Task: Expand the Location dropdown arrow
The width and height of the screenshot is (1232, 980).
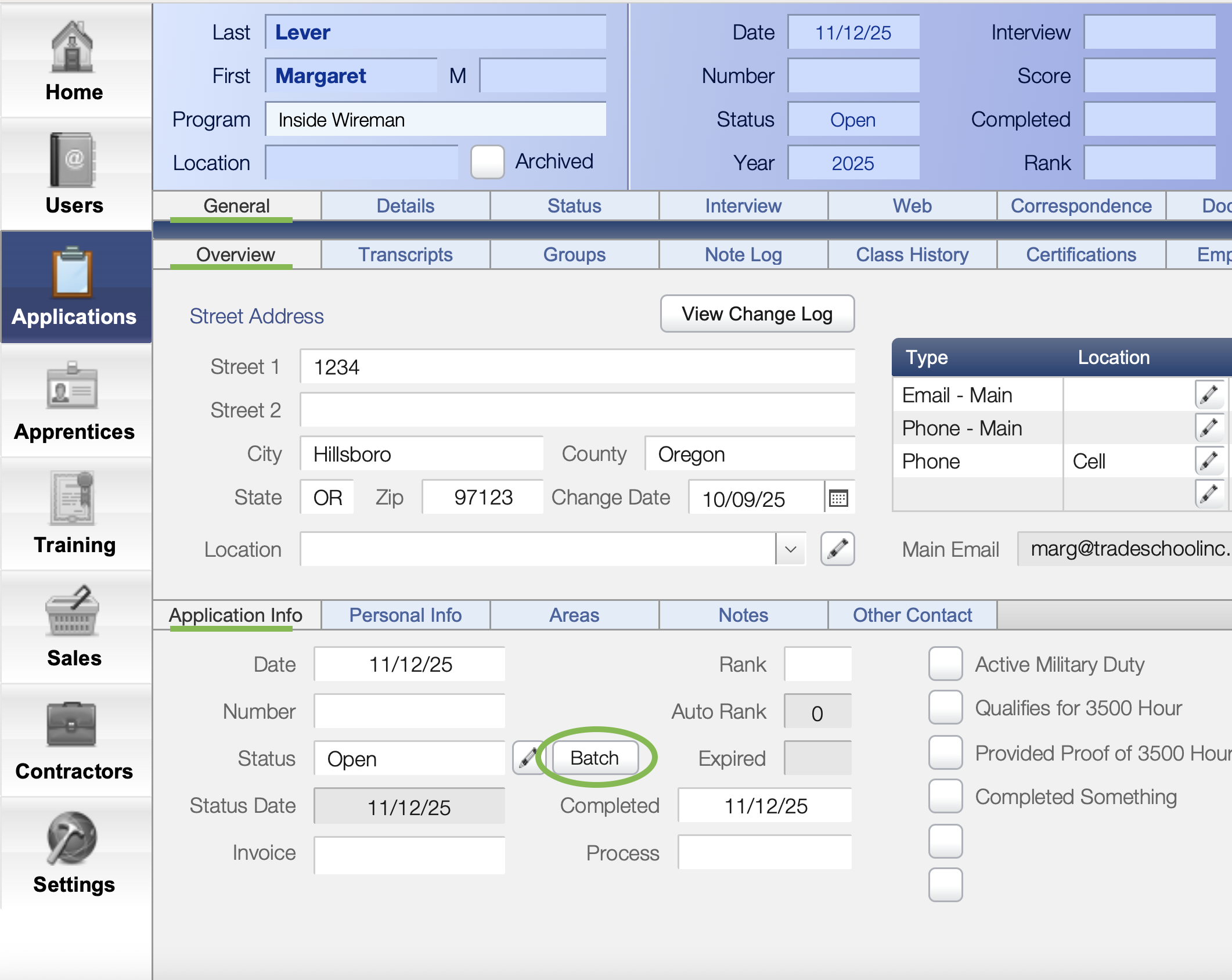Action: click(x=790, y=549)
